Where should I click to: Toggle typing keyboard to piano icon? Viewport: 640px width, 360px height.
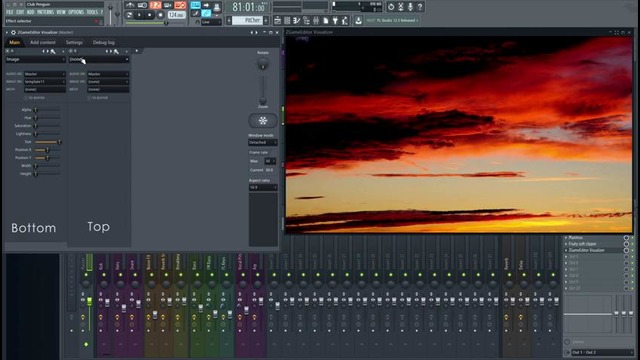click(196, 5)
